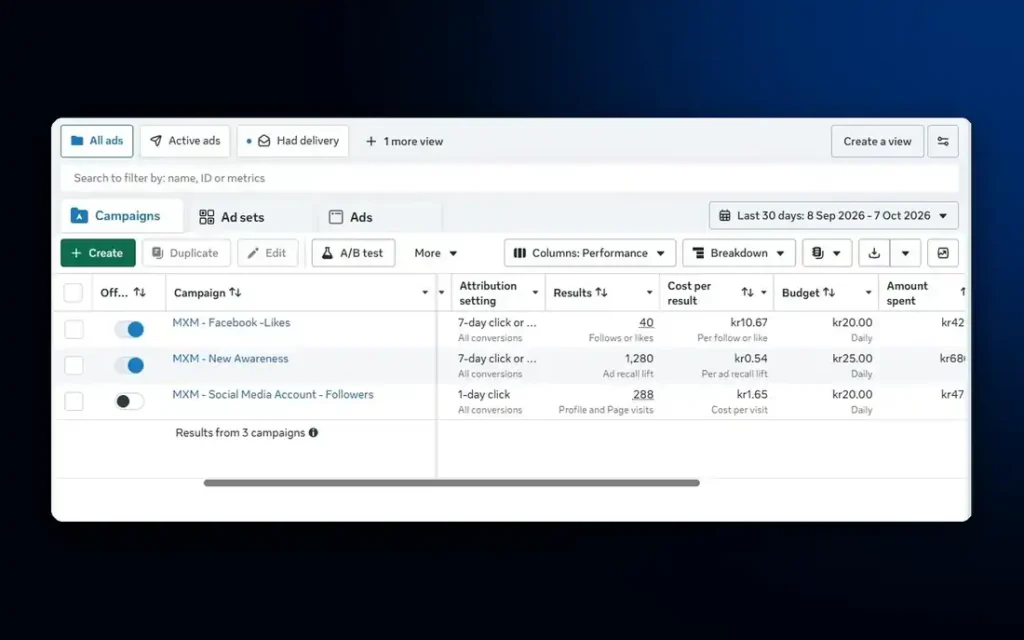This screenshot has height=640, width=1024.
Task: Click the 1,280 results cell
Action: tap(639, 359)
